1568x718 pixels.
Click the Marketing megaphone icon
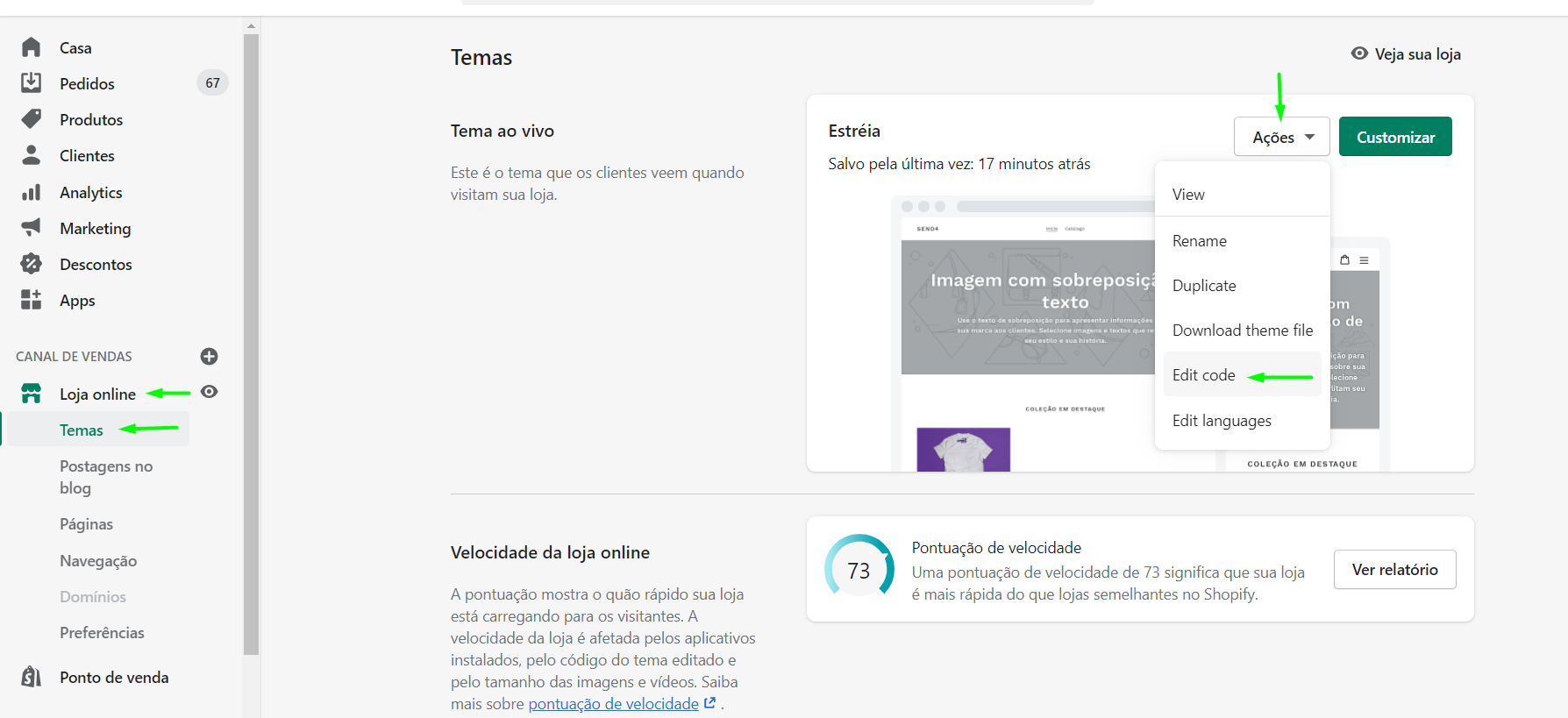point(32,228)
